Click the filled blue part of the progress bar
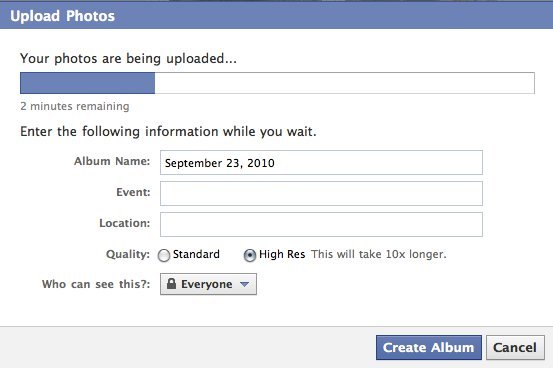 [x=87, y=83]
